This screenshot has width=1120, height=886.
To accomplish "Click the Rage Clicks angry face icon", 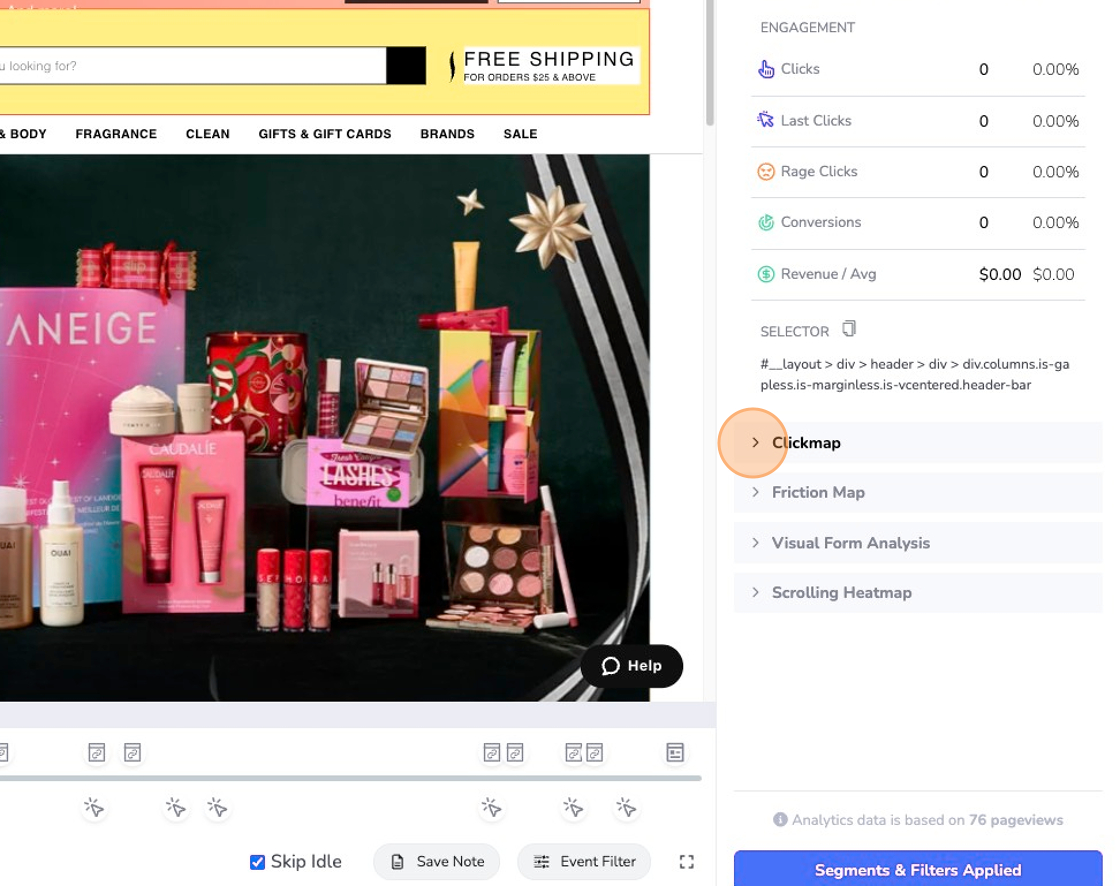I will click(766, 171).
